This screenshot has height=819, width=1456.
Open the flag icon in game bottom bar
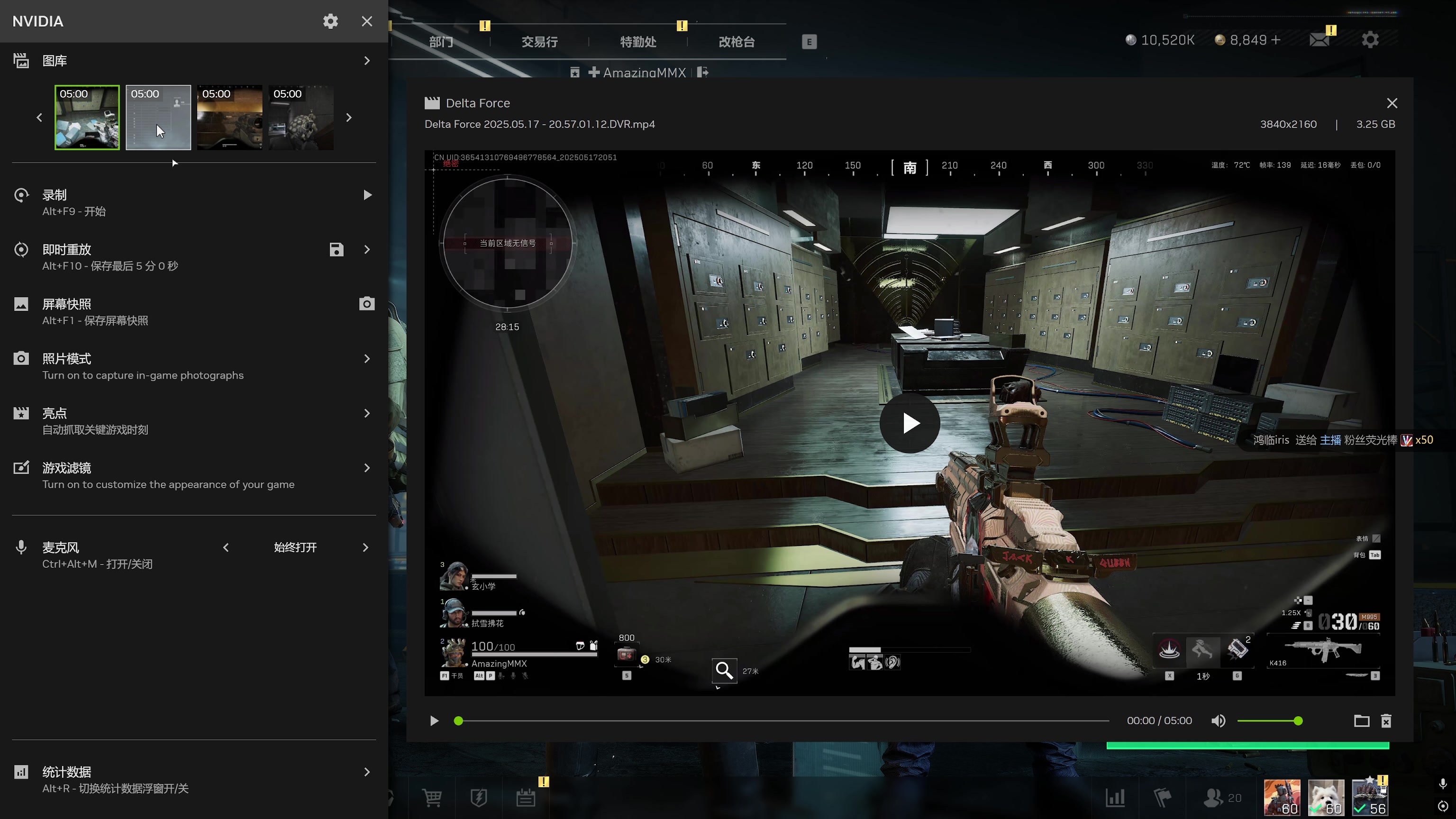1162,798
